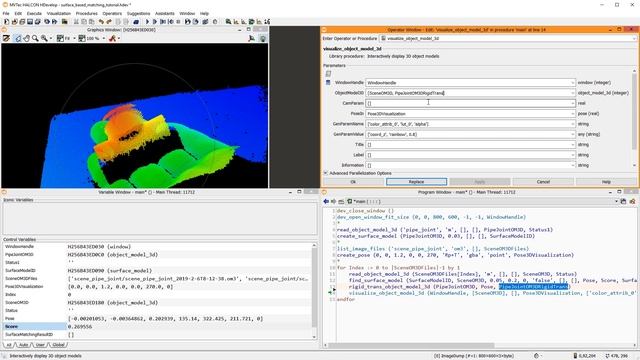Open the Enter Operator or Procedure dropdown
The image size is (640, 360).
634,38
